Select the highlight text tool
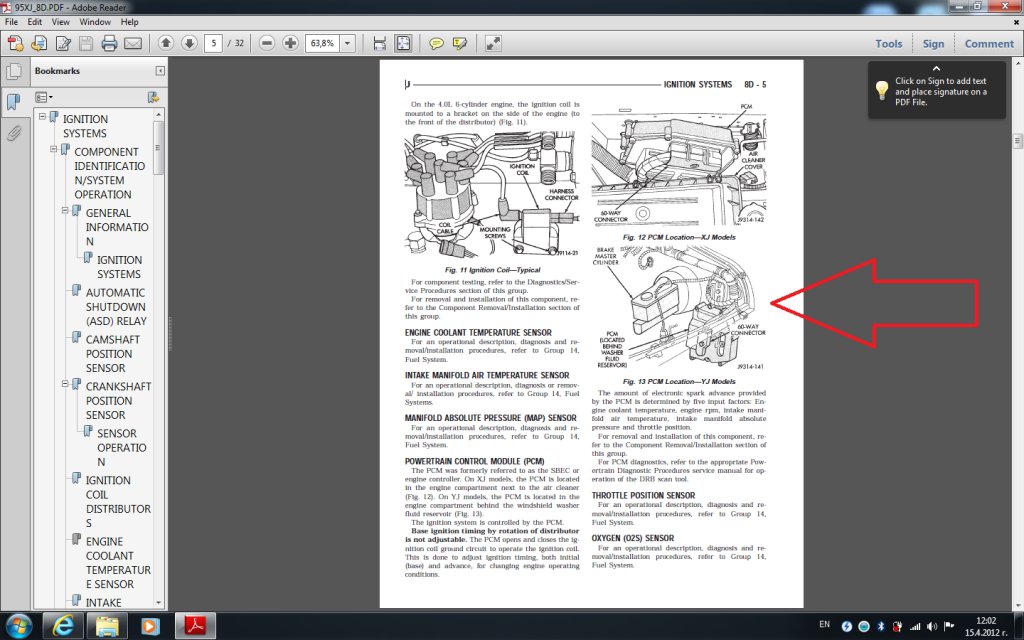Screen dimensions: 1024x640 click(x=460, y=43)
